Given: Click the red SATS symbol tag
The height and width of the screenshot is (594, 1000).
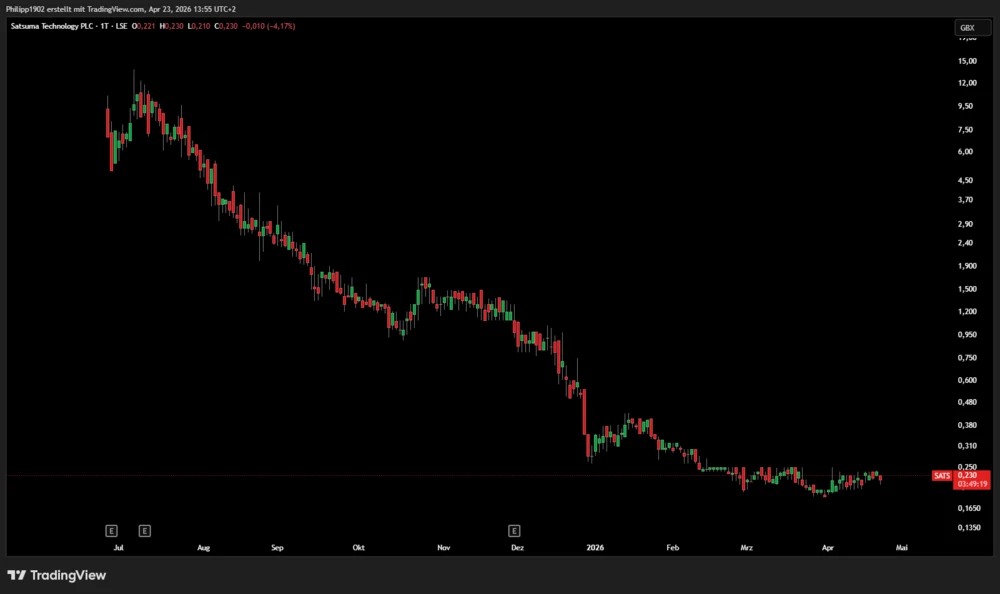Looking at the screenshot, I should tap(941, 476).
